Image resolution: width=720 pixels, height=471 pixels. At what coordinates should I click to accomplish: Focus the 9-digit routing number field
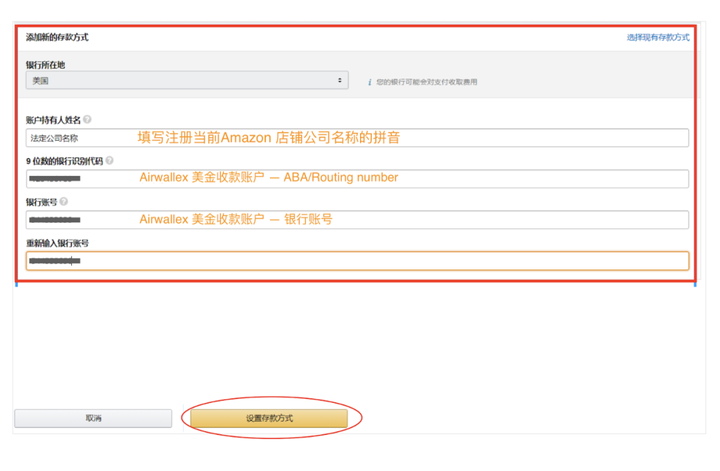click(357, 179)
